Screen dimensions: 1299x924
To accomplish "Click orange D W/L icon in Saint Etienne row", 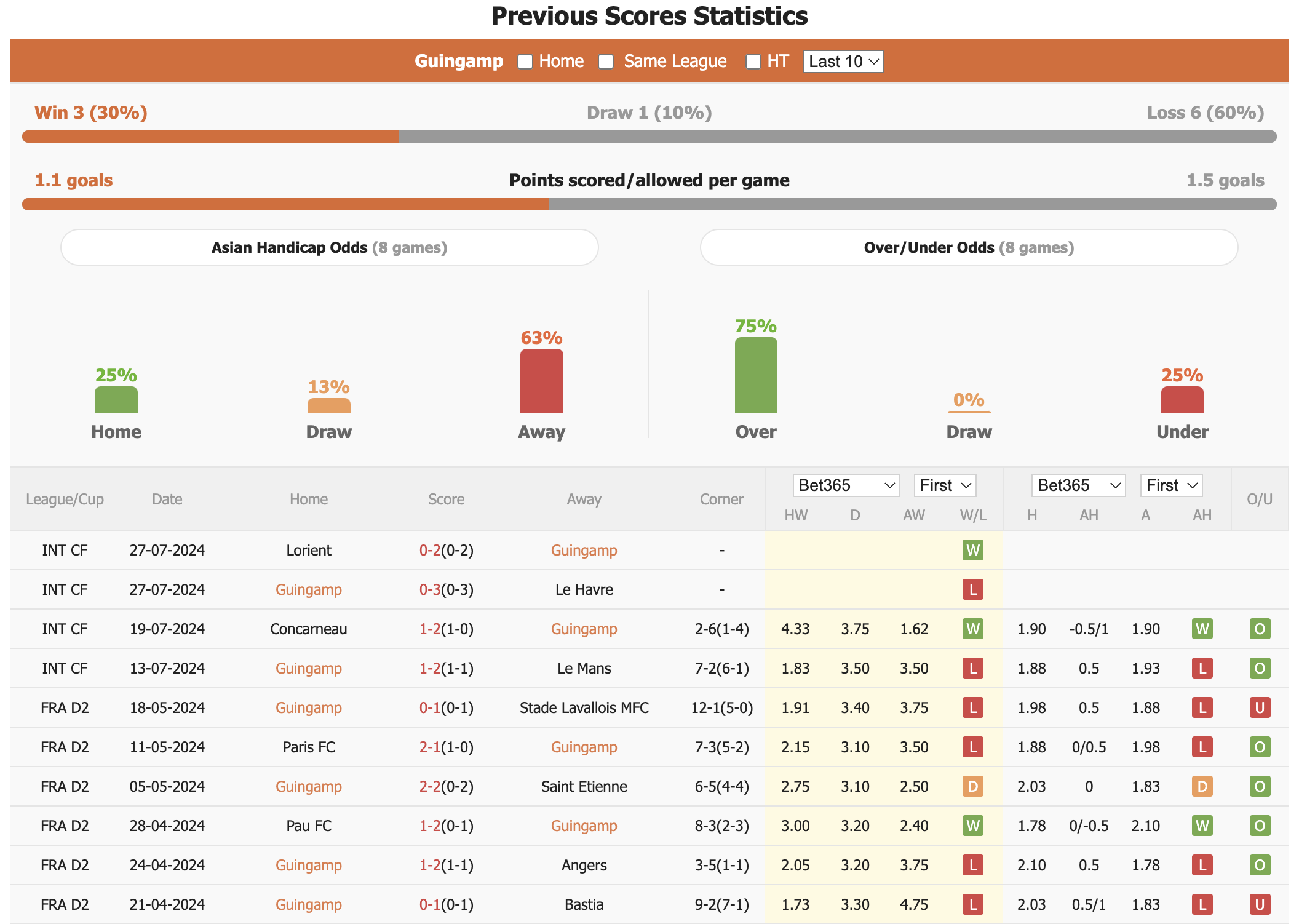I will click(x=973, y=786).
